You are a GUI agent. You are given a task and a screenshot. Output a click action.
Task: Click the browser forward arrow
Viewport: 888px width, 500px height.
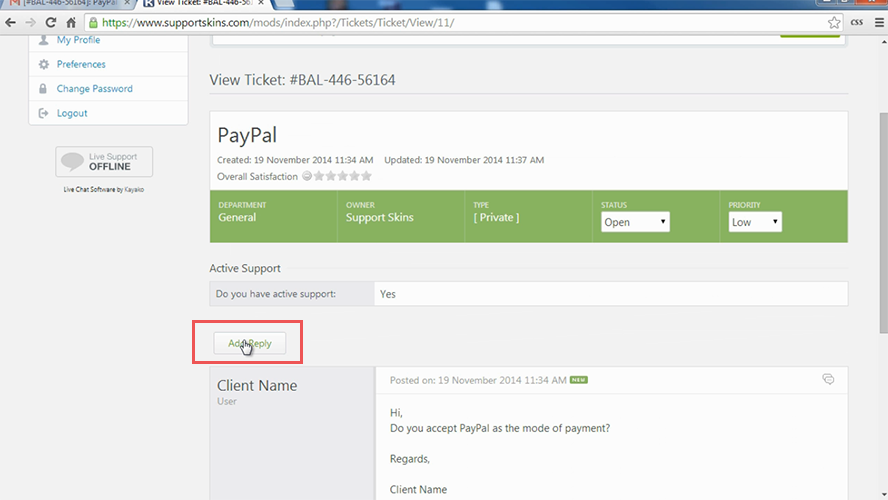click(x=31, y=22)
